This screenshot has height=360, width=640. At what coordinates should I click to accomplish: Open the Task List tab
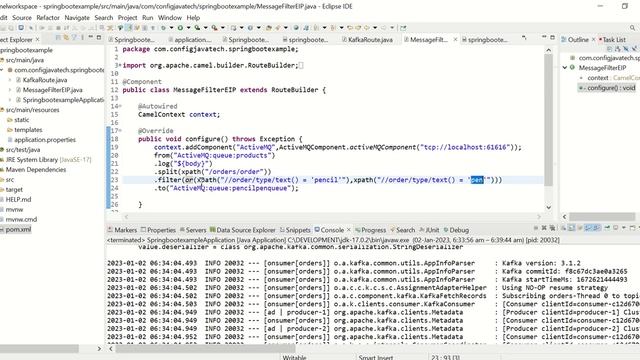(x=612, y=40)
